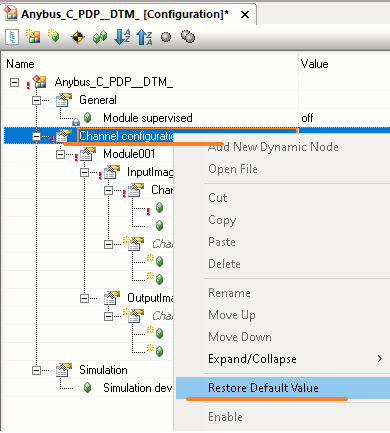Click the Simulation device green gem icon
The width and height of the screenshot is (390, 433).
pyautogui.click(x=87, y=388)
